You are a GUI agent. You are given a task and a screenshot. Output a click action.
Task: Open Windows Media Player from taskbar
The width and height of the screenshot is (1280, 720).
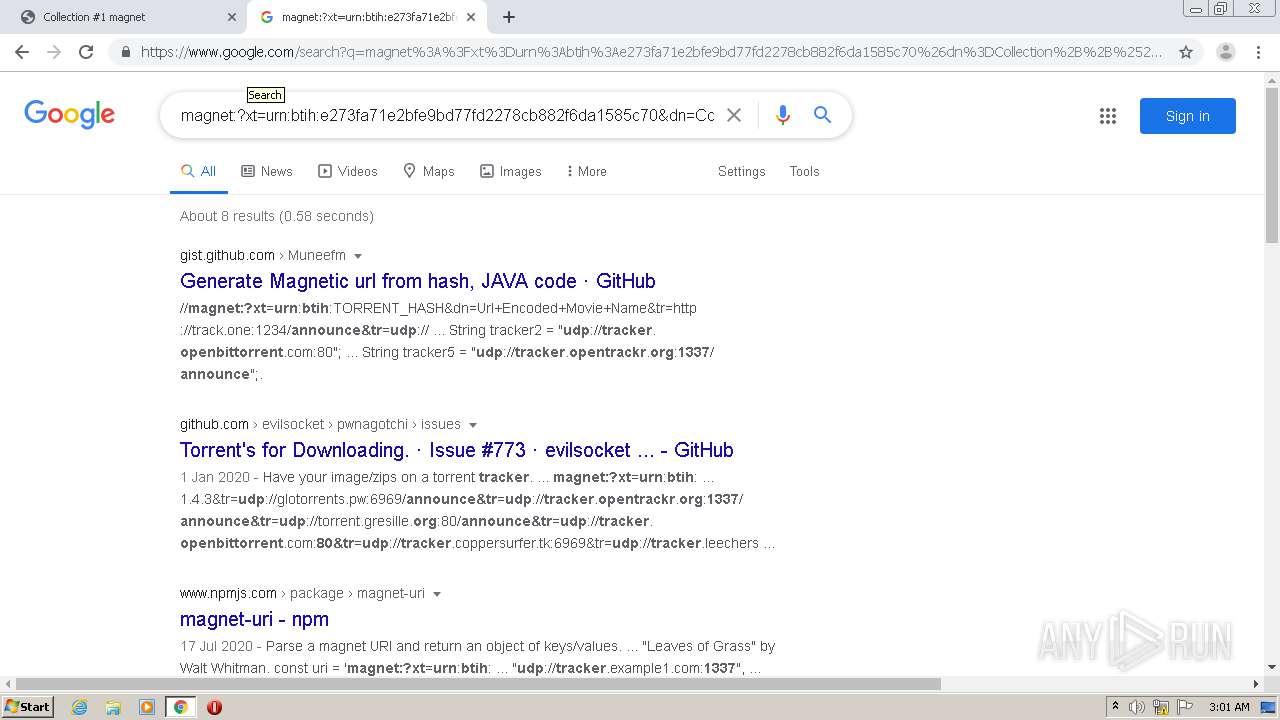147,707
